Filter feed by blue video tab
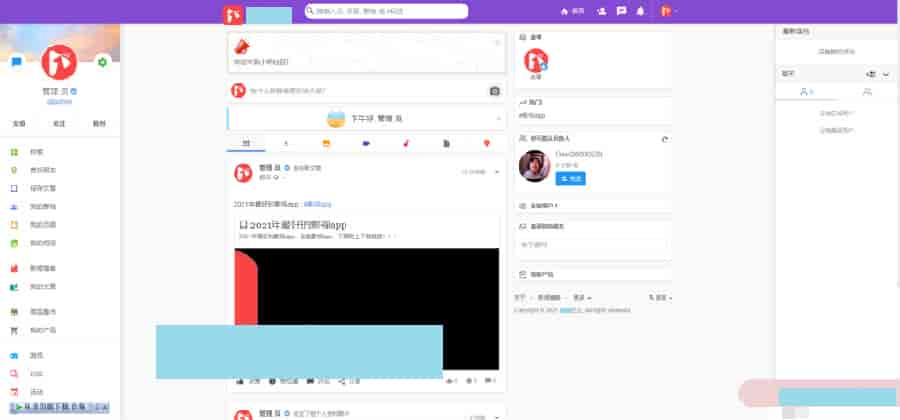900x420 pixels. click(x=366, y=143)
